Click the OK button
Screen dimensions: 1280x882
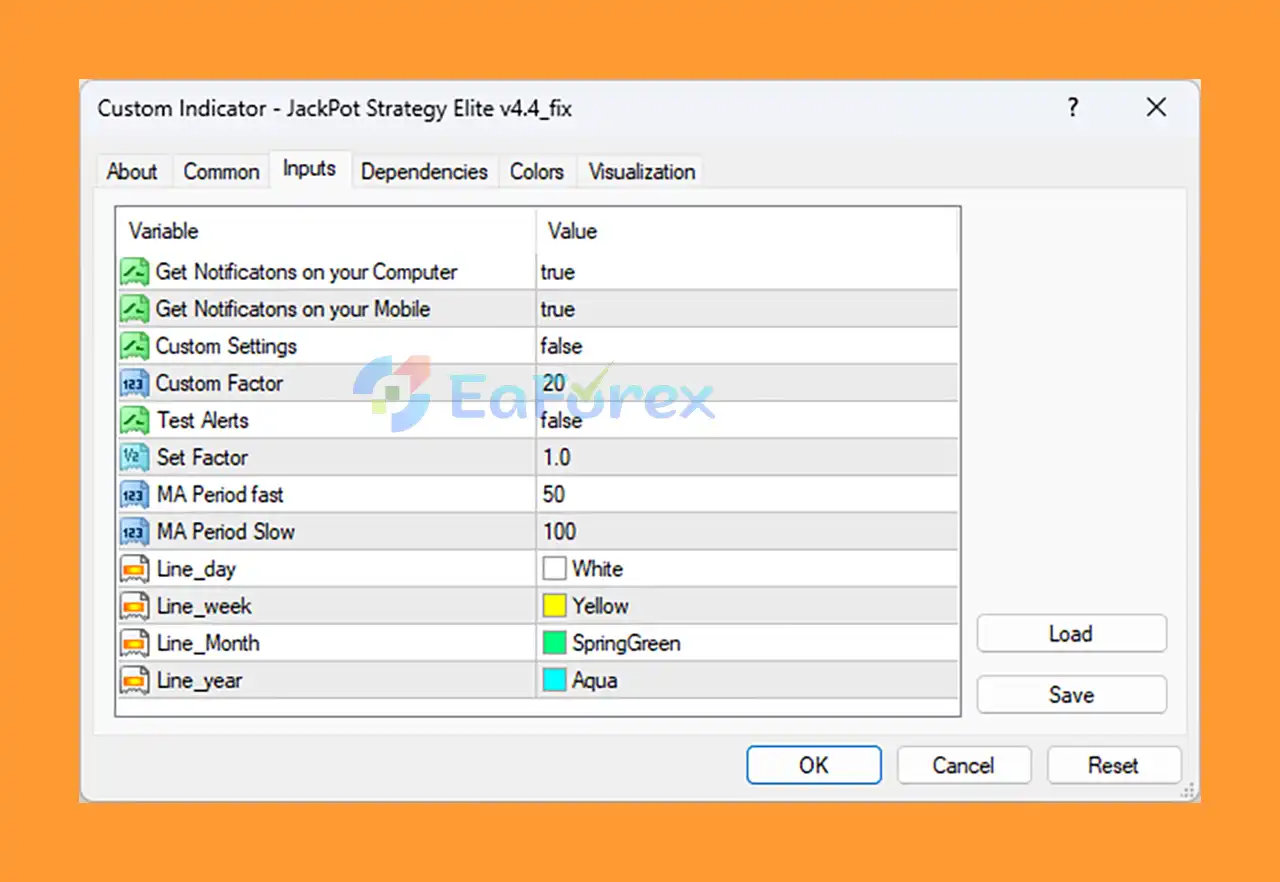click(x=814, y=765)
